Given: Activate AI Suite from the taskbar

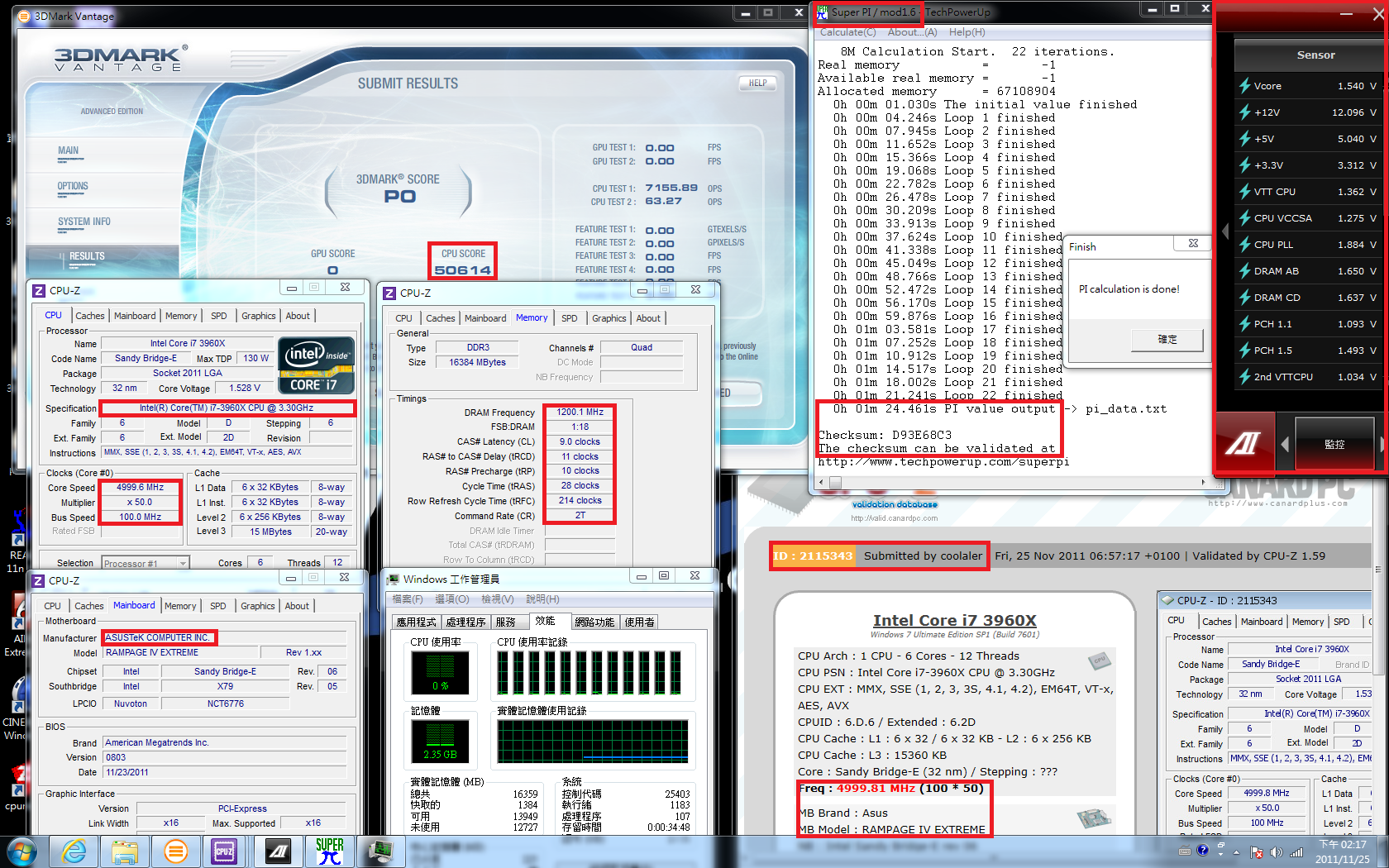Looking at the screenshot, I should [279, 851].
